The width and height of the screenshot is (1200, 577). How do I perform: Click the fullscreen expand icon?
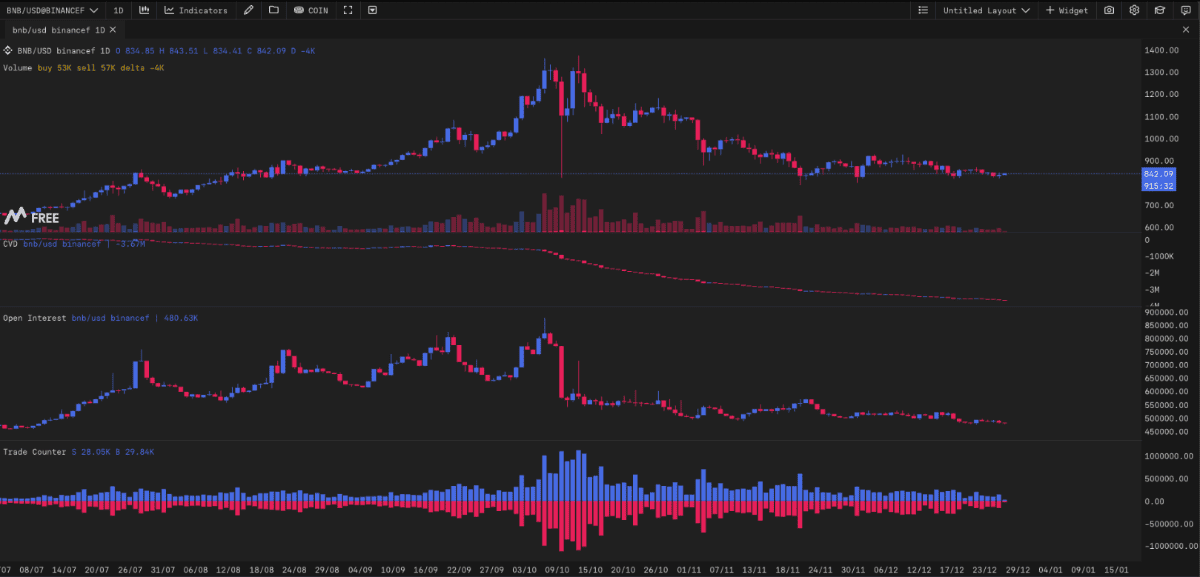348,10
